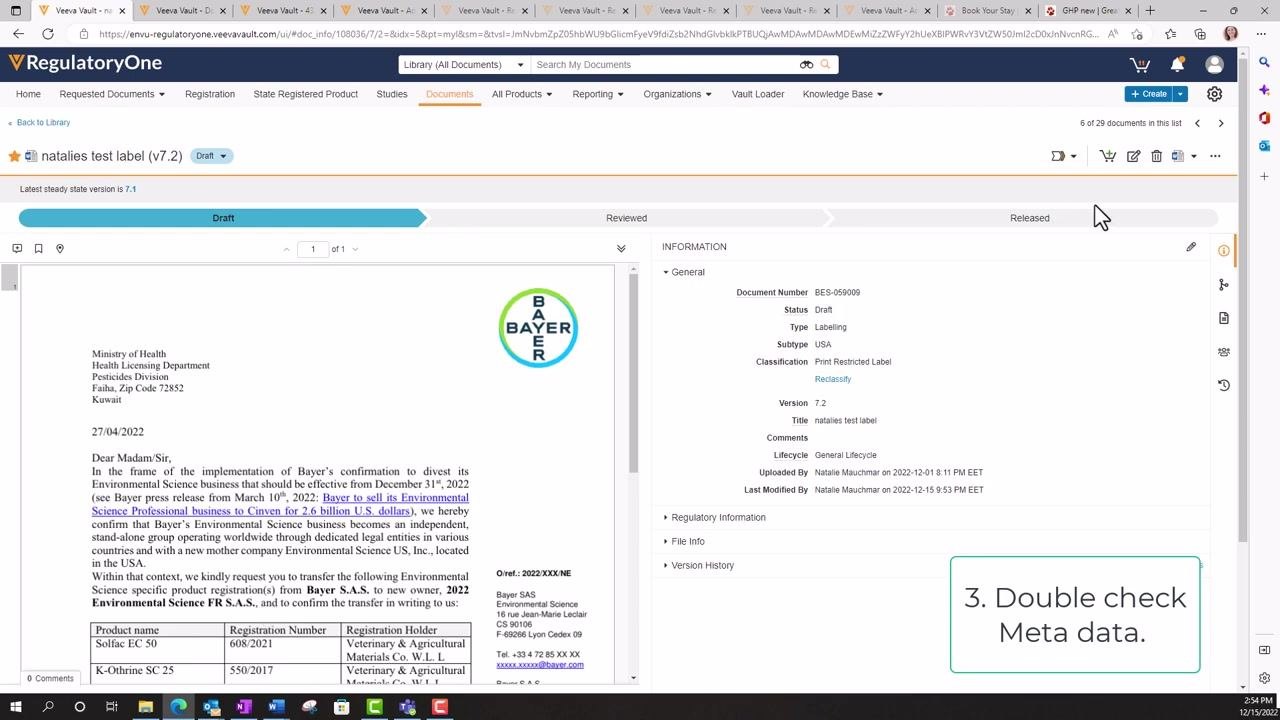Open the Vault Loader tab
The image size is (1280, 720).
(758, 94)
